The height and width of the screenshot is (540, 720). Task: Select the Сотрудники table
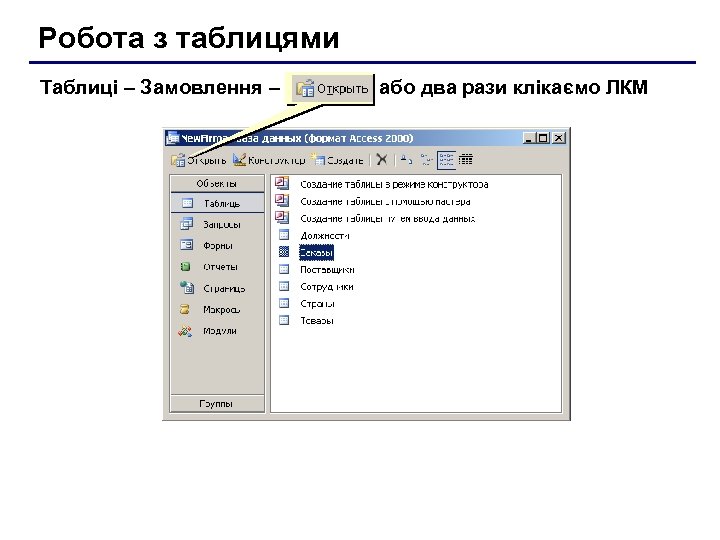316,287
